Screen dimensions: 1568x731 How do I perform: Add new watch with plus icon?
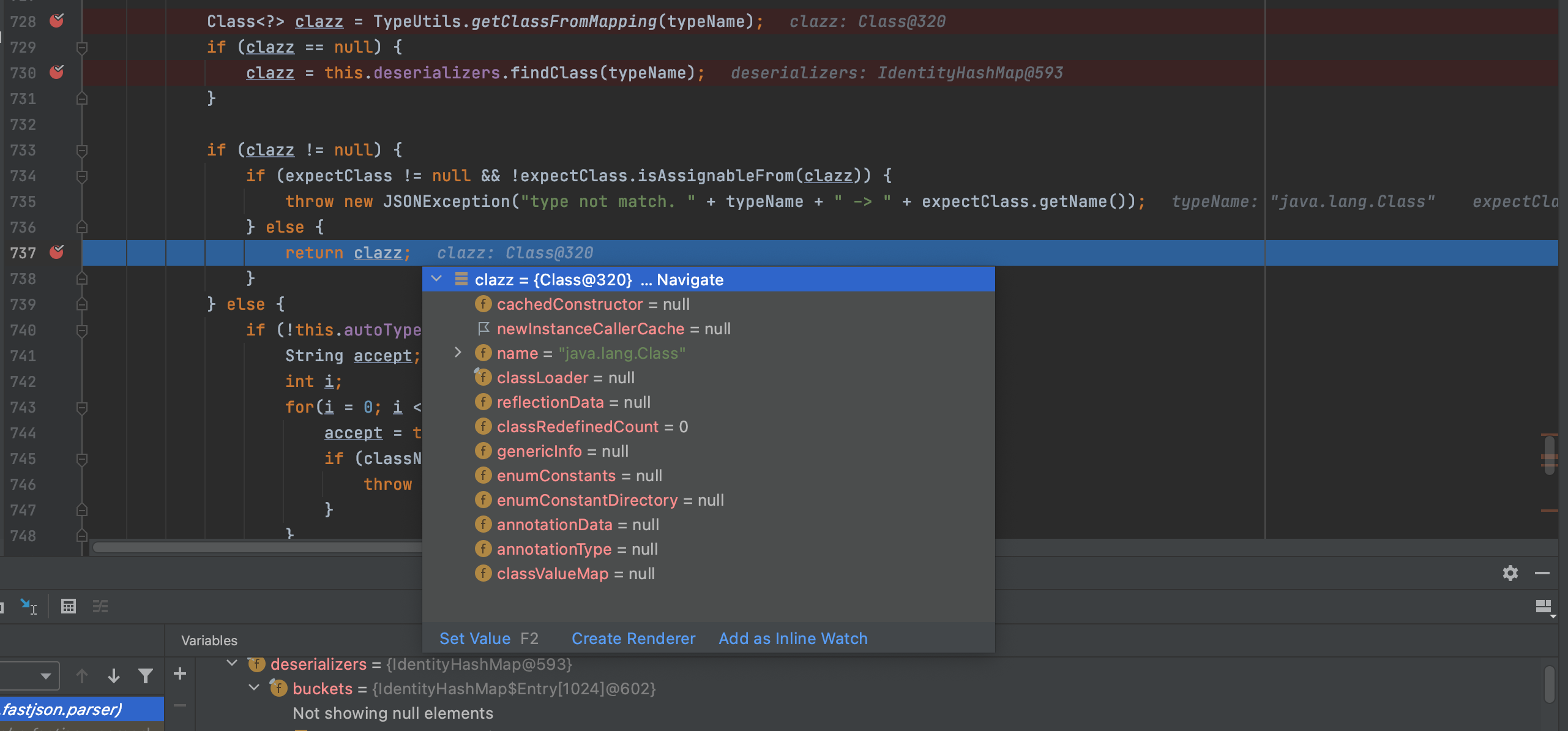pos(180,674)
